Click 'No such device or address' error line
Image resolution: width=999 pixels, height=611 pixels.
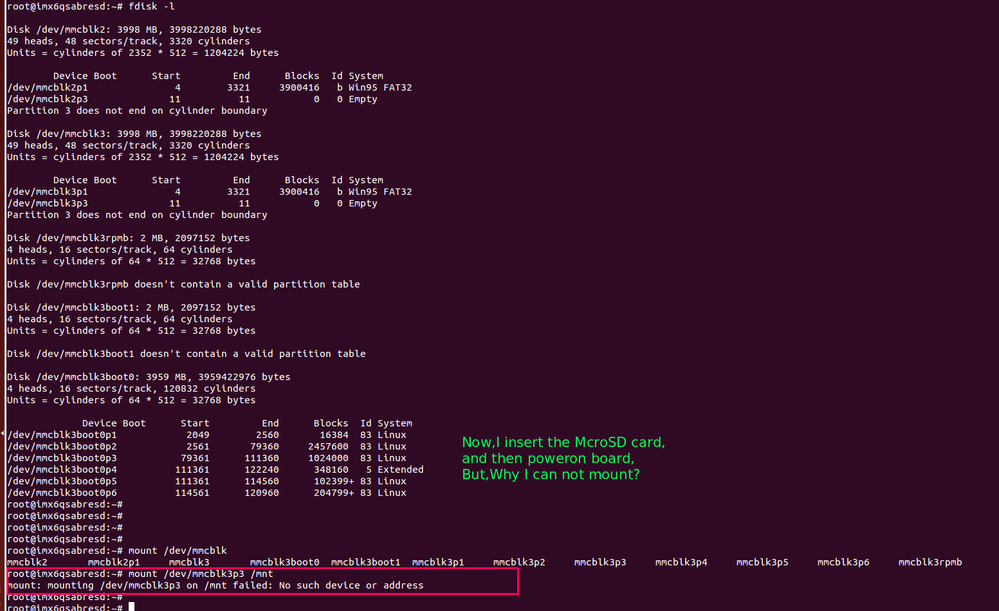point(215,585)
